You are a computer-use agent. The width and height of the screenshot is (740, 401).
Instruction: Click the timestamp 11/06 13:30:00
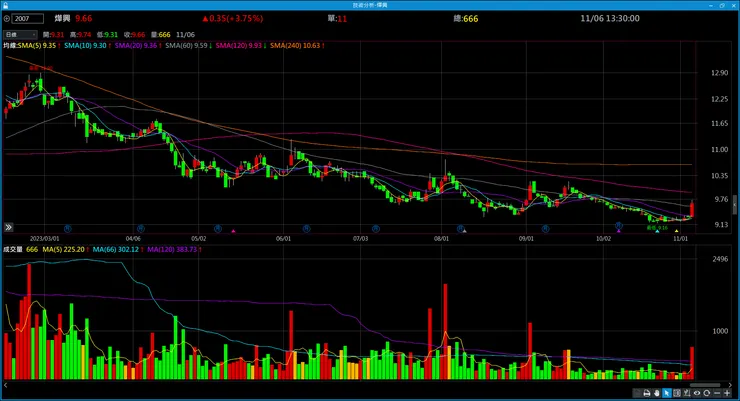point(610,18)
